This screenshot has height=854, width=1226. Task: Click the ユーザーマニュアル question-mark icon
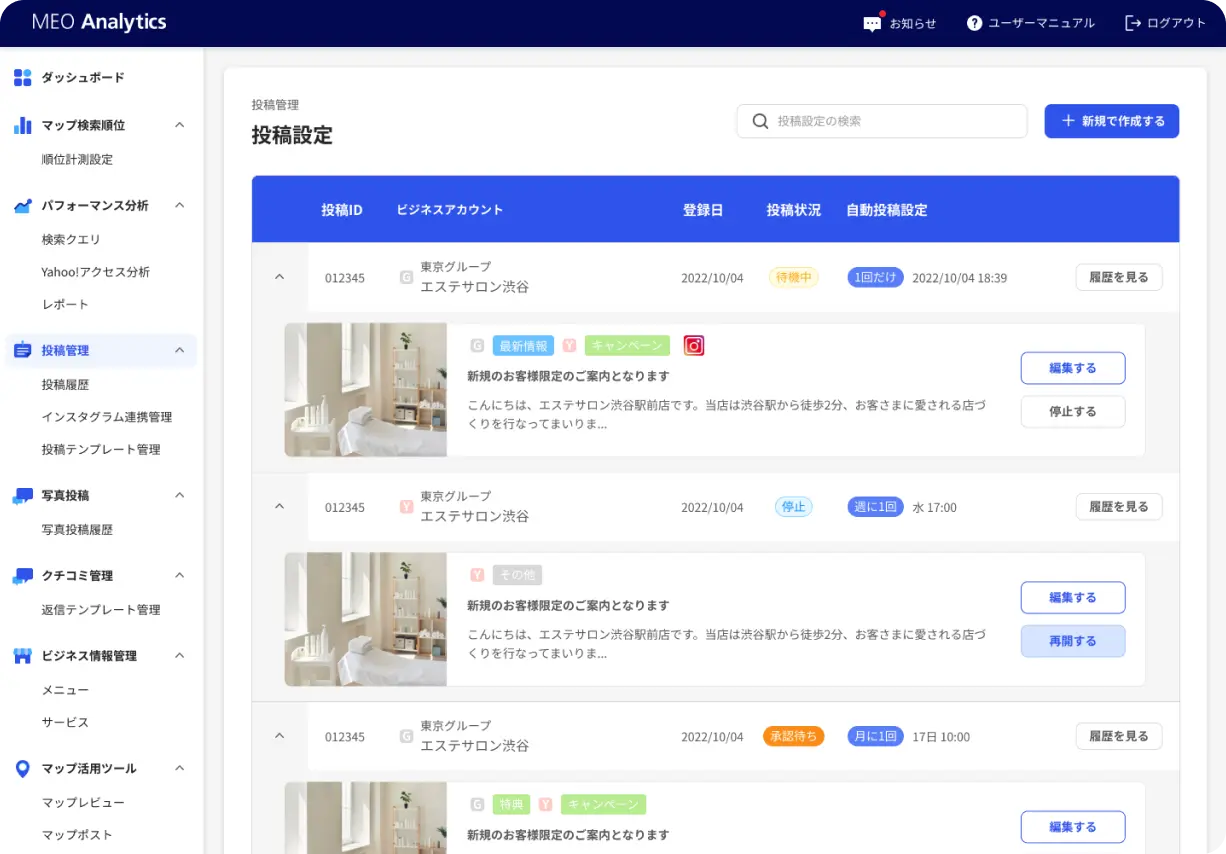(x=973, y=23)
